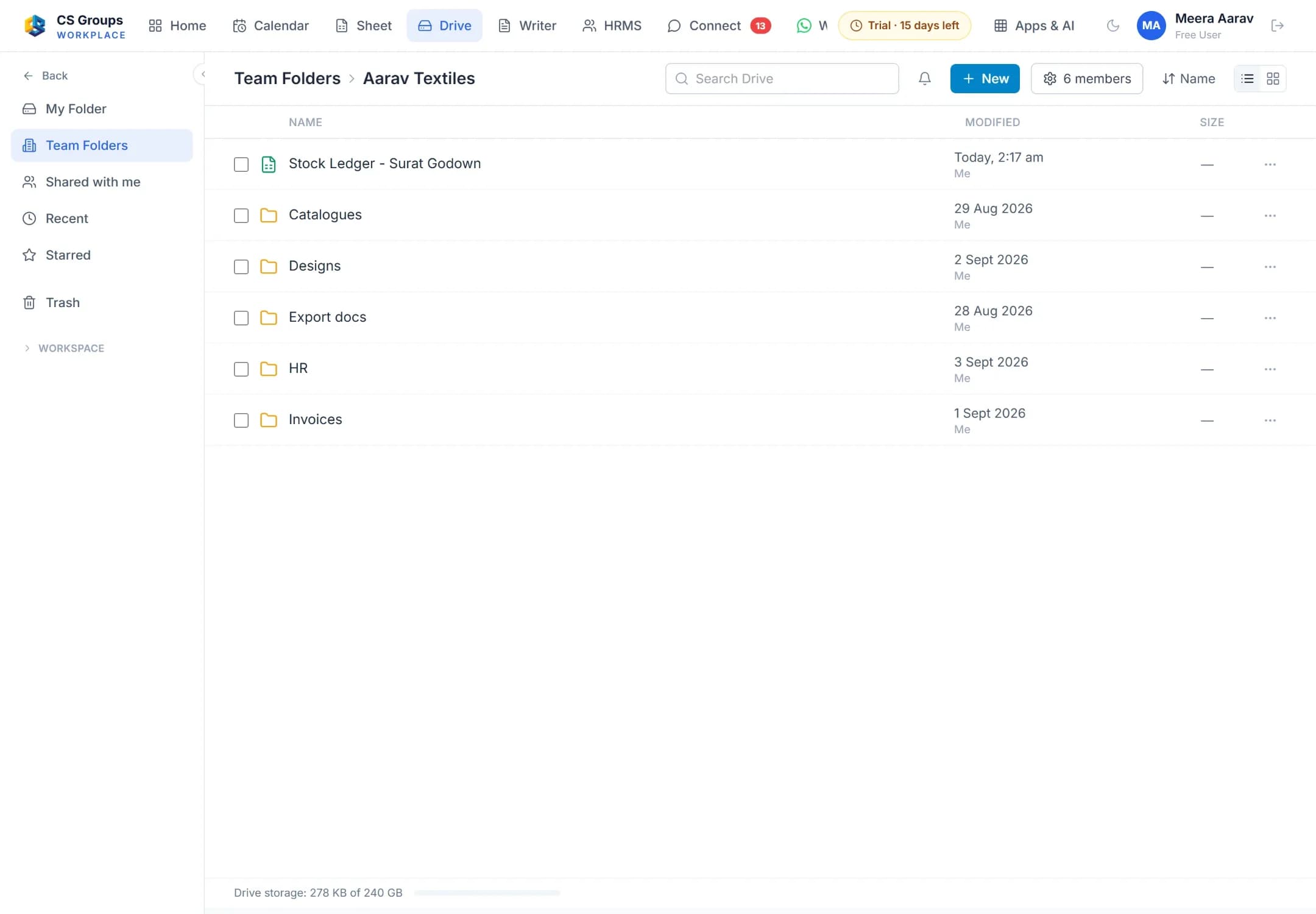Tick the HR folder checkbox
Screen dimensions: 1316x914
[241, 369]
